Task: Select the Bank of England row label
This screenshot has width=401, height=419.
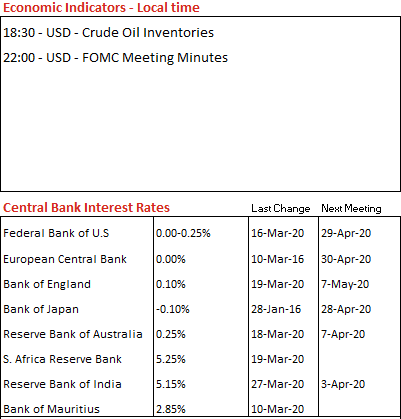Action: click(47, 284)
